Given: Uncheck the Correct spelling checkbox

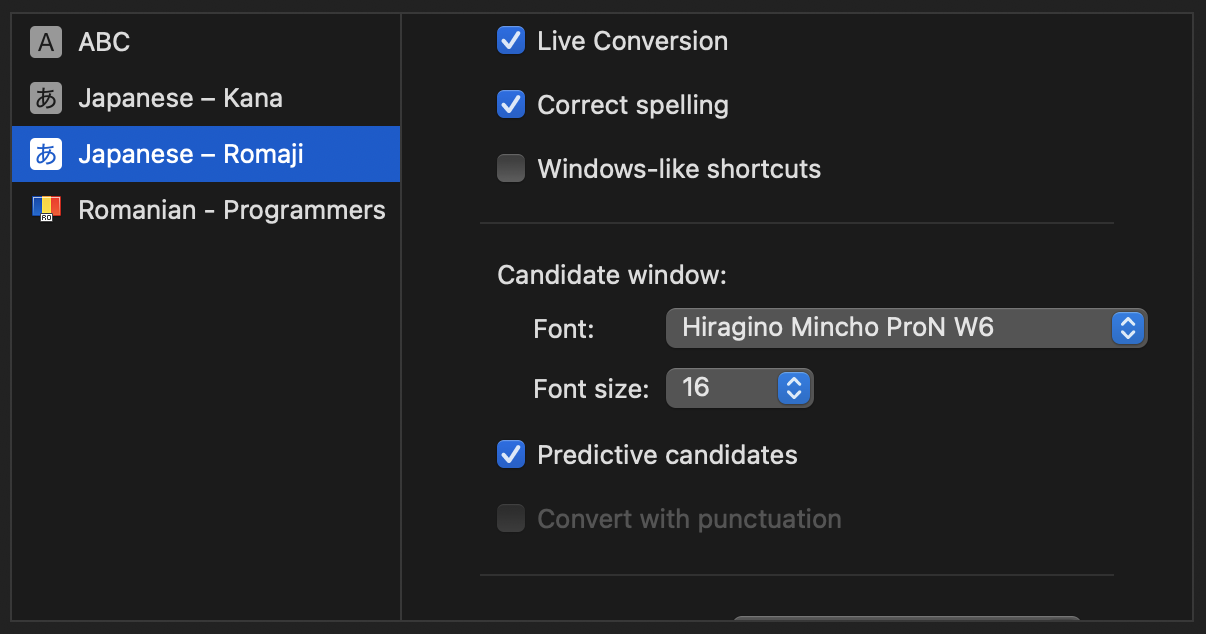Looking at the screenshot, I should pos(511,104).
